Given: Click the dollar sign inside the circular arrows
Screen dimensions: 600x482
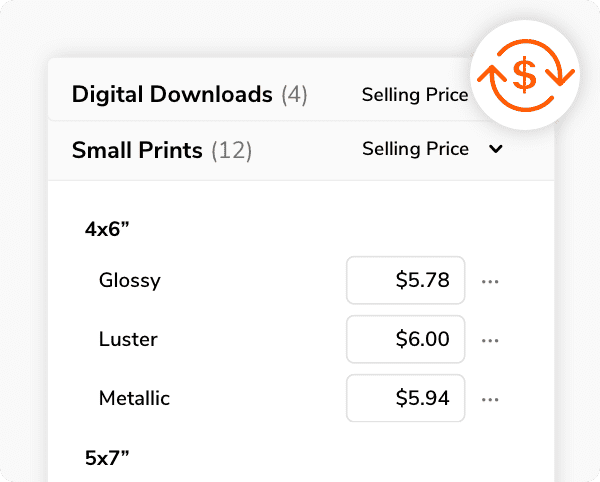Looking at the screenshot, I should point(525,75).
